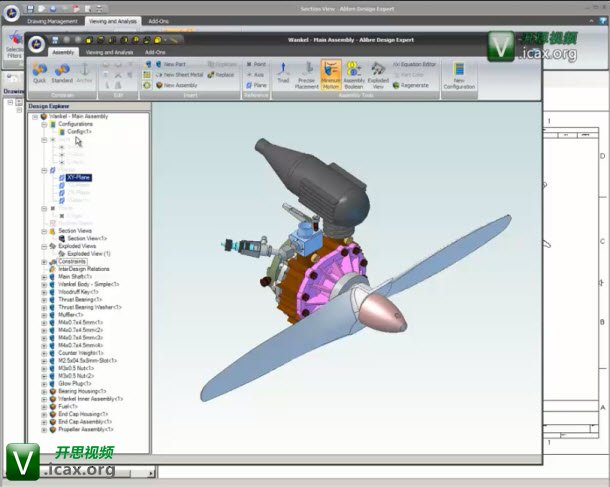Expand Bearing Housing<1> subassembly

[44, 392]
